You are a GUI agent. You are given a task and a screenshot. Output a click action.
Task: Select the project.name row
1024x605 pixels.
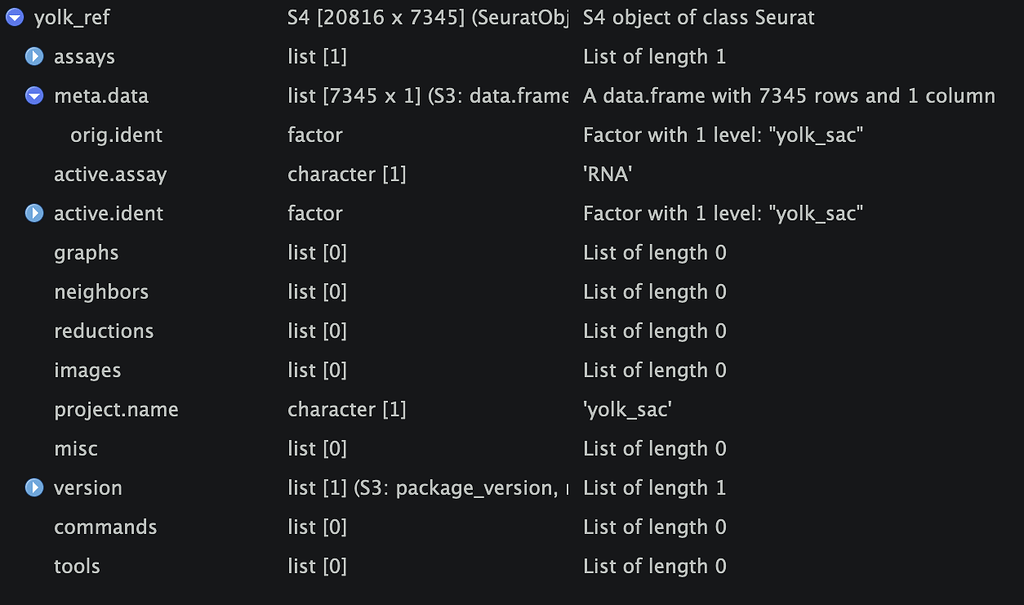(512, 410)
